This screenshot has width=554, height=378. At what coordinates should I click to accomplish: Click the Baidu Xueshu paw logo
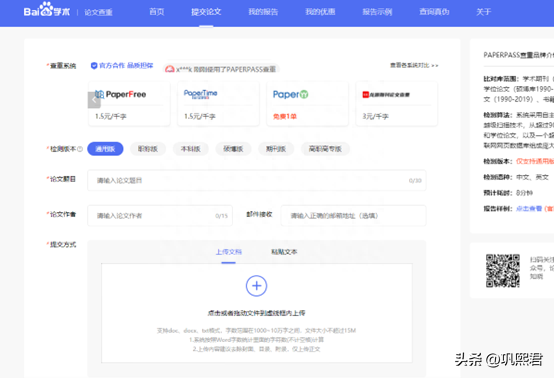[x=47, y=10]
